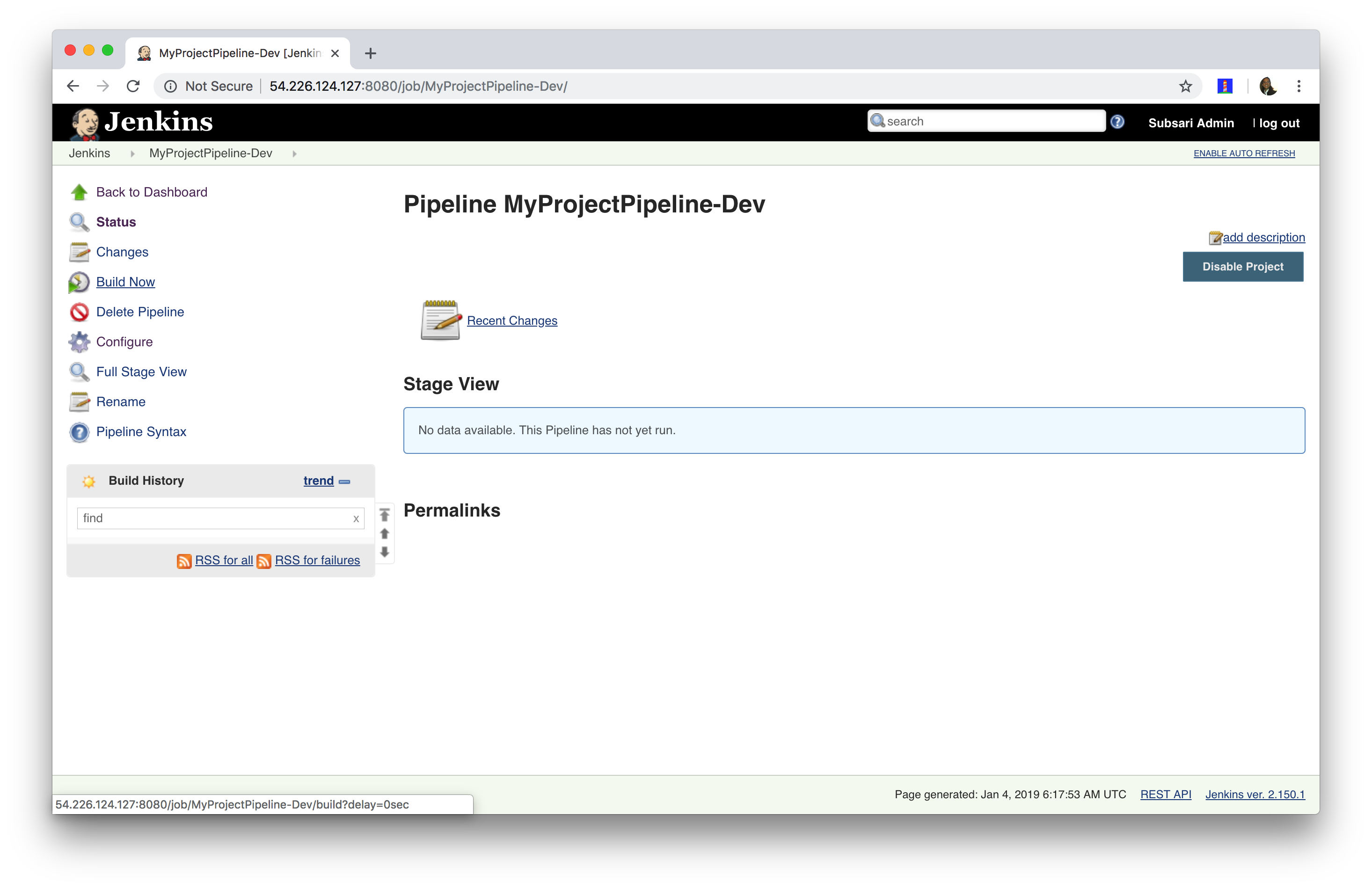This screenshot has height=889, width=1372.
Task: Enable auto refresh
Action: [x=1244, y=153]
